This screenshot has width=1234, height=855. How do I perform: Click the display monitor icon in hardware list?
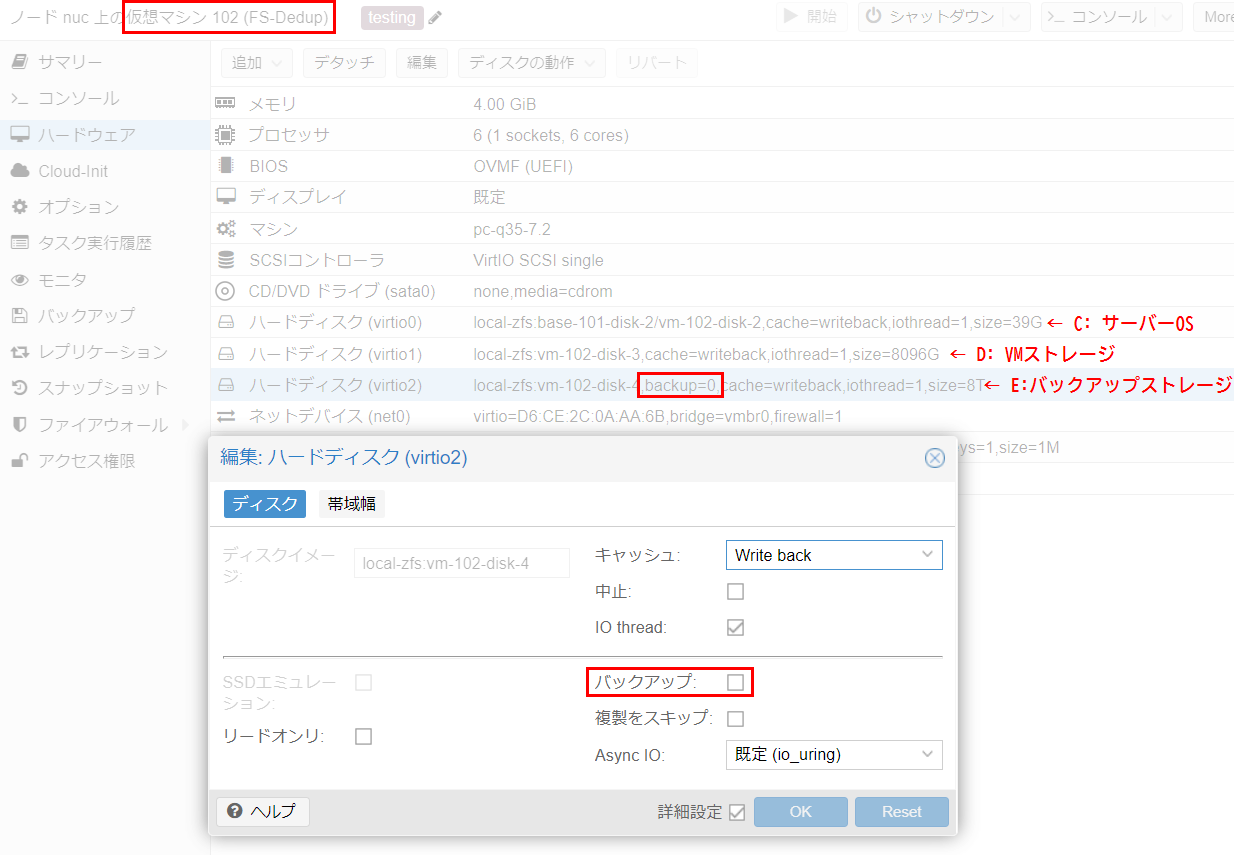(226, 197)
